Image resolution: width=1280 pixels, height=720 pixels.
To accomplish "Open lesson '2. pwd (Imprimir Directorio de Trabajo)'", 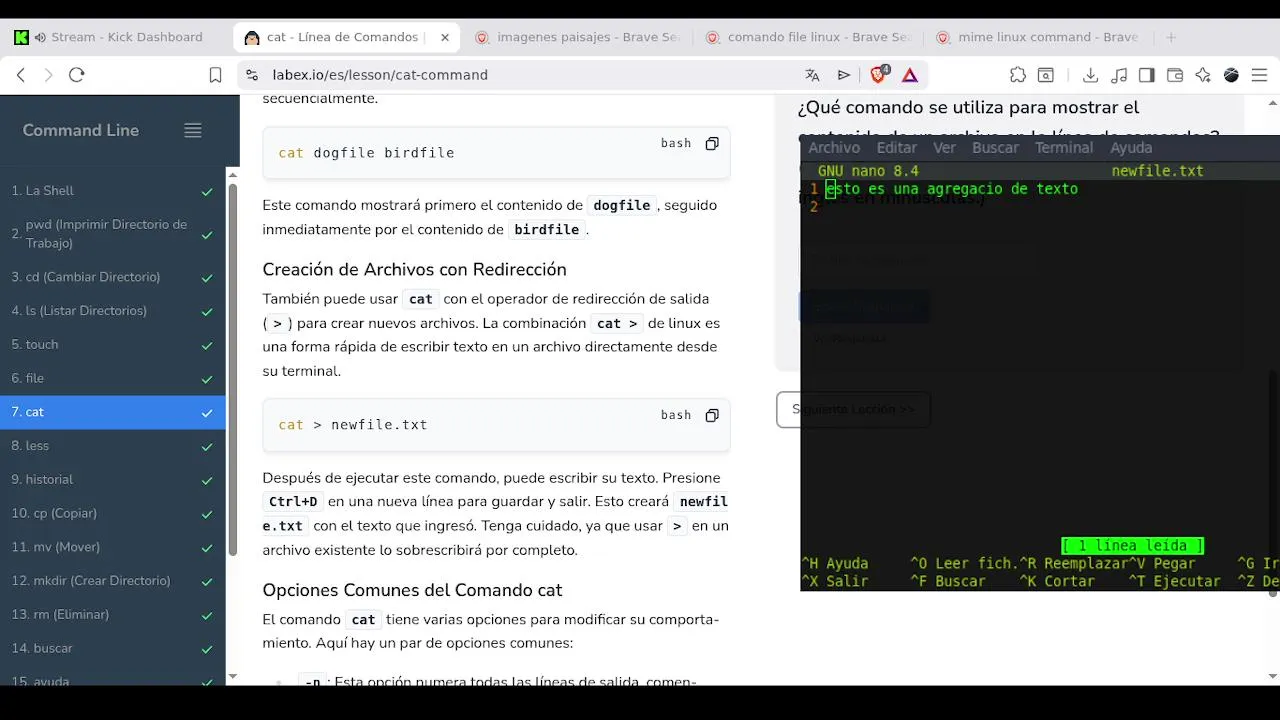I will click(x=112, y=234).
